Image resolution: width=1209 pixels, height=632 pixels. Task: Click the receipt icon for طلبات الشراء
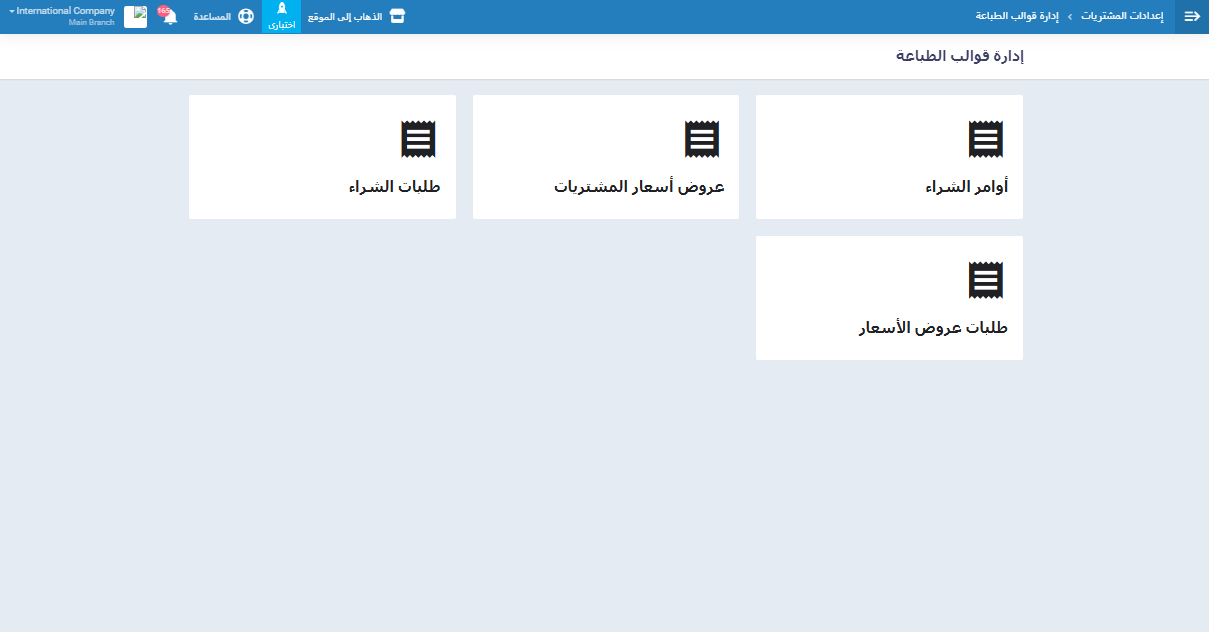click(418, 139)
